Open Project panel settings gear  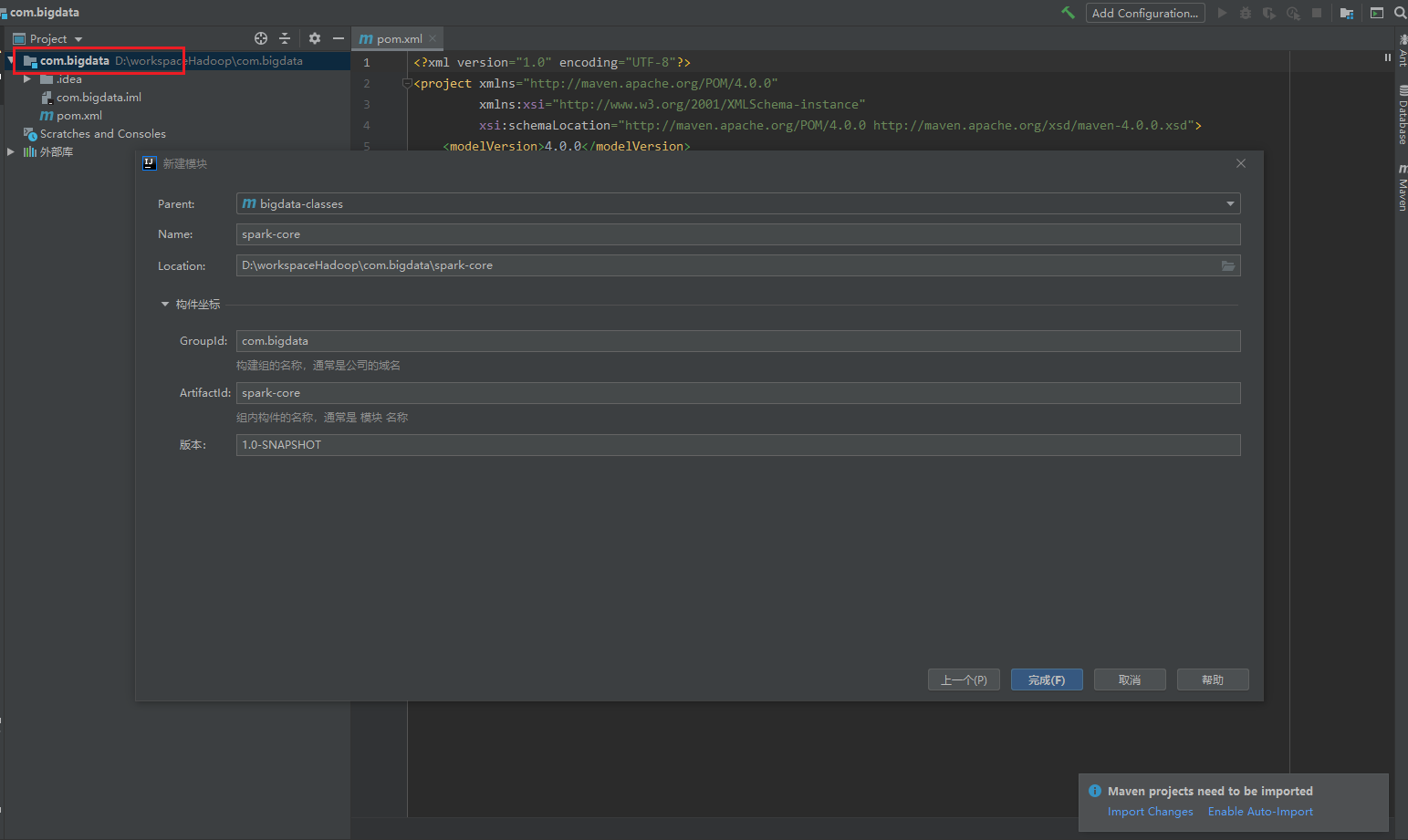(x=315, y=38)
